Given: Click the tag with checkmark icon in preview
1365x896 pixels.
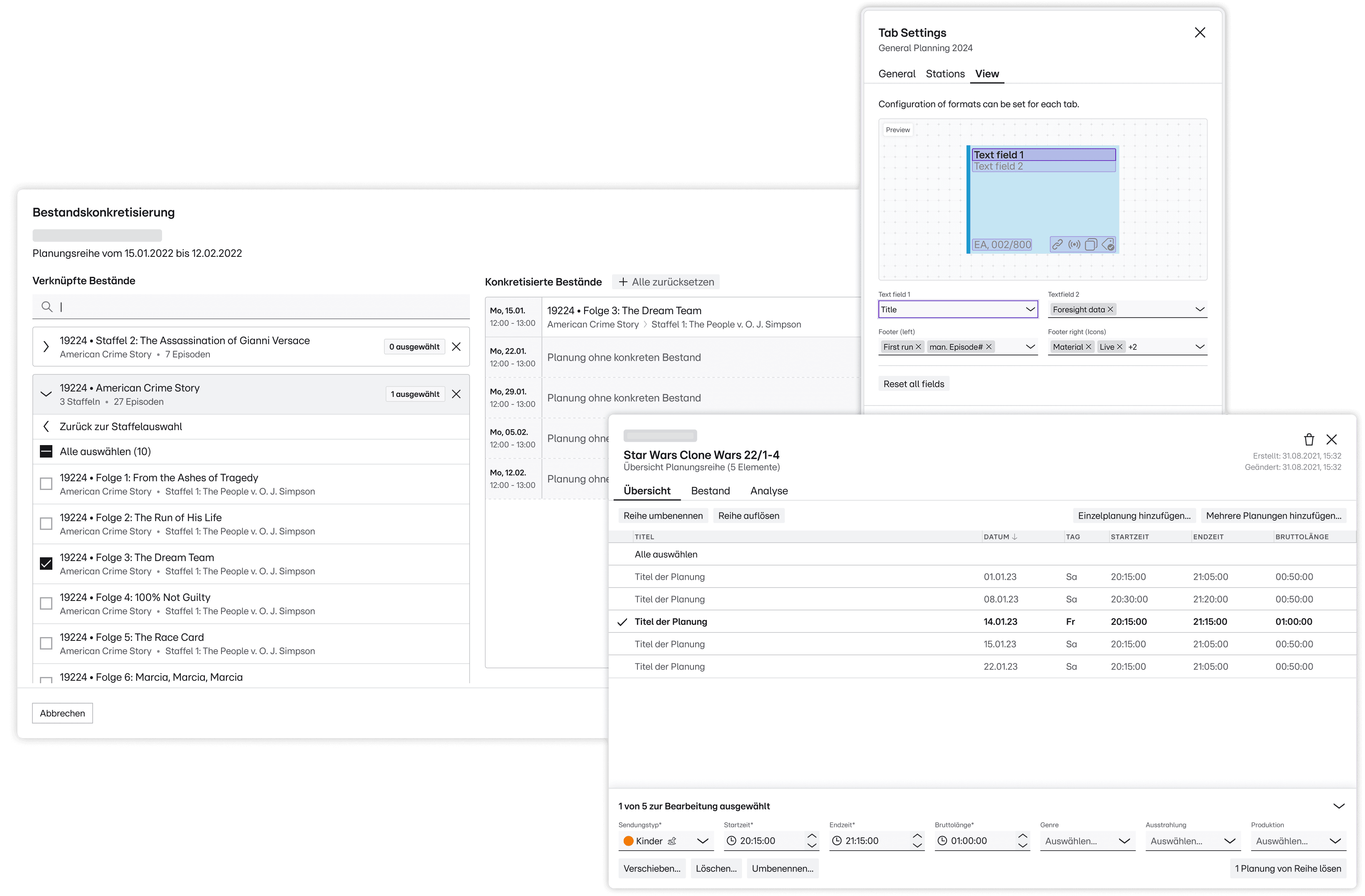Looking at the screenshot, I should coord(1108,245).
